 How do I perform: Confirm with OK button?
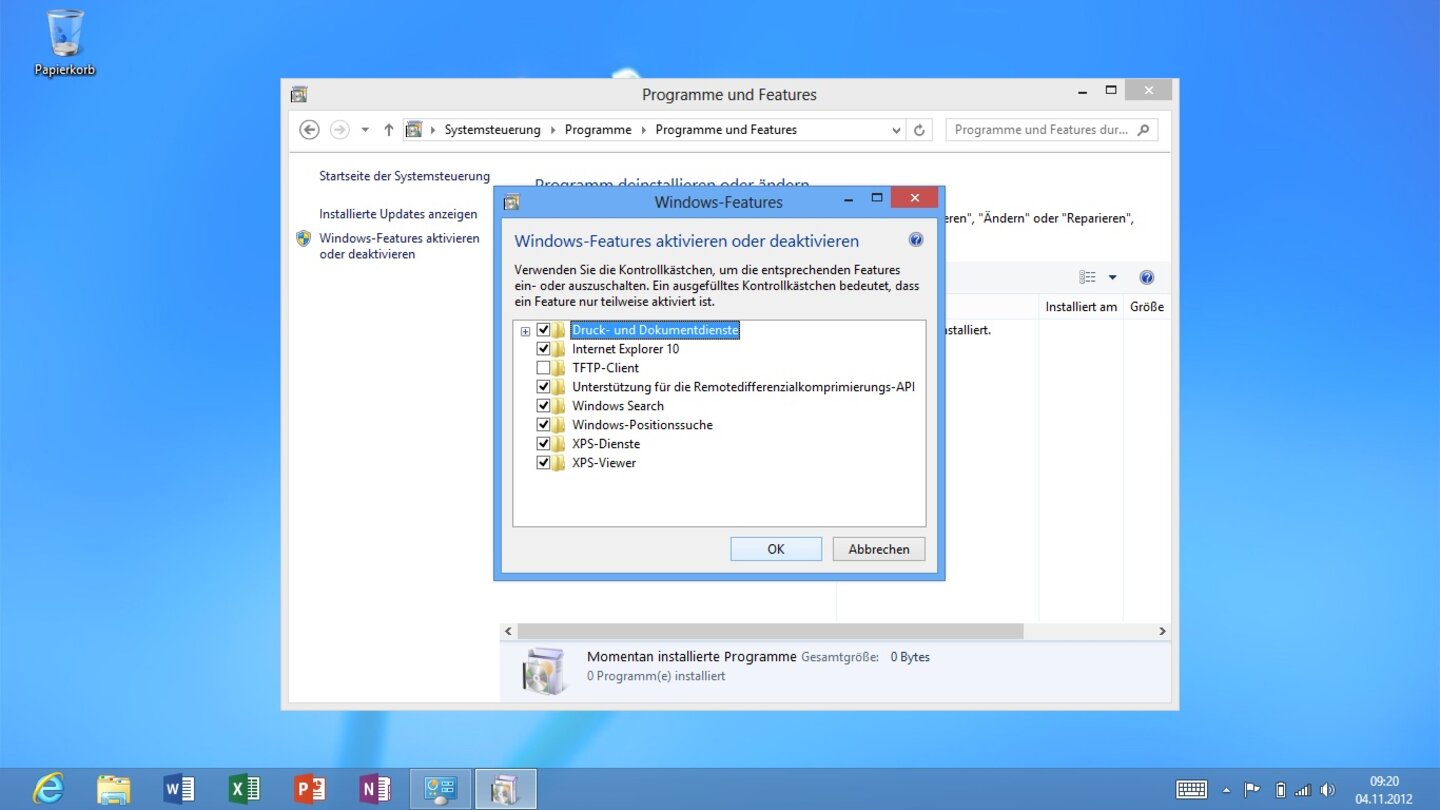click(x=776, y=549)
